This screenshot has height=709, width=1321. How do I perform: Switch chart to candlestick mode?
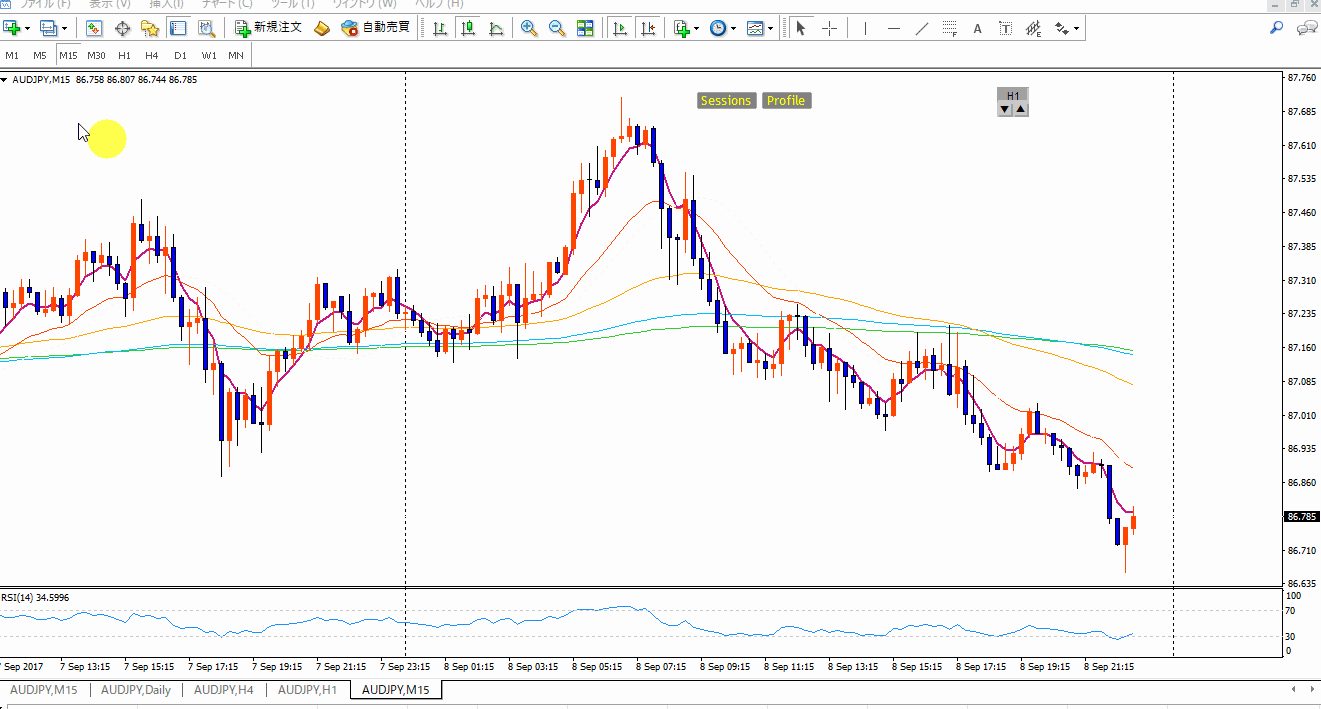click(x=467, y=28)
